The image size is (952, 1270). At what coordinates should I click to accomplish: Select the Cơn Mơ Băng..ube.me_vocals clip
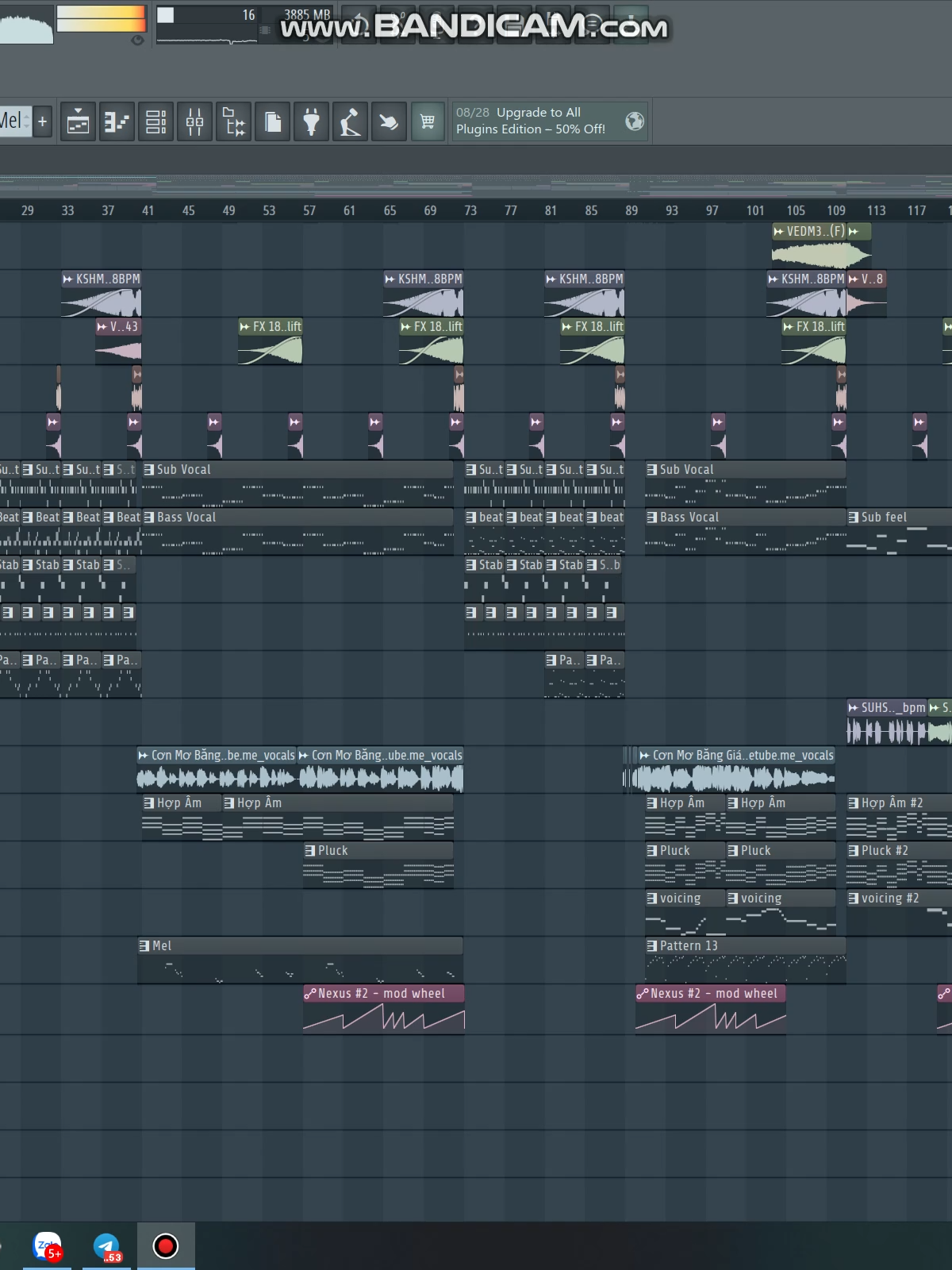tap(380, 770)
